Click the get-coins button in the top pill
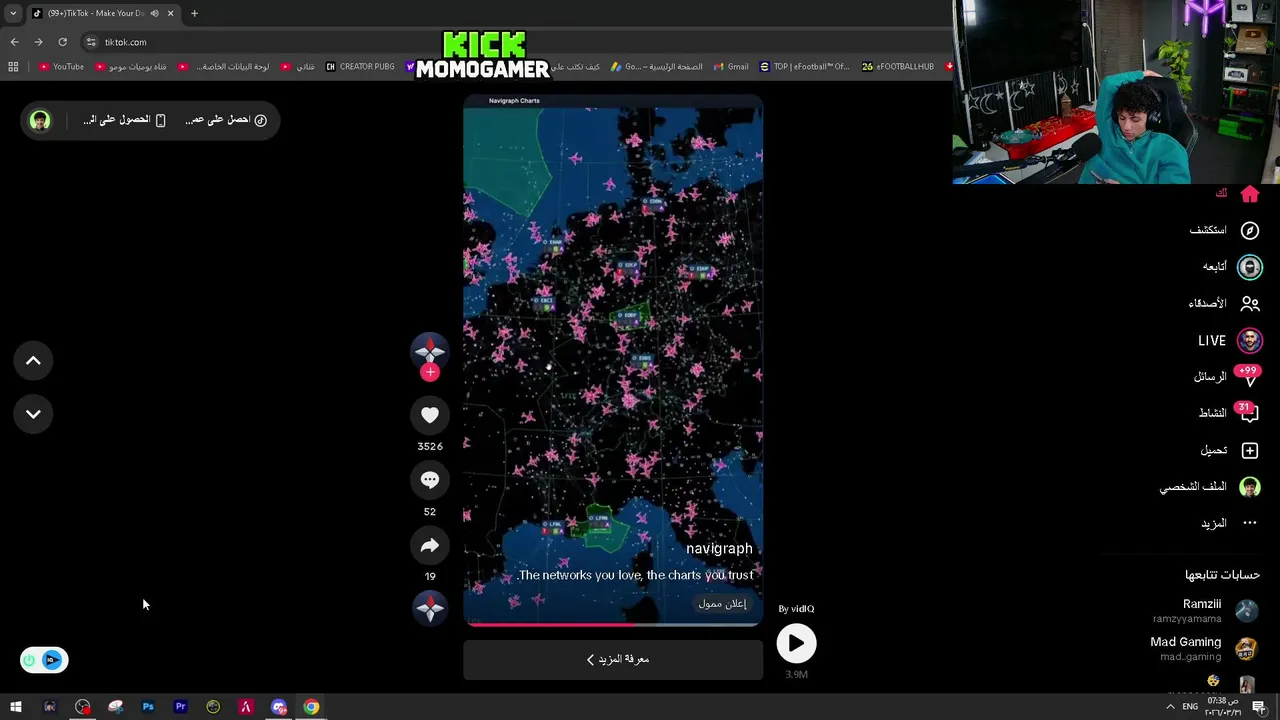This screenshot has width=1280, height=720. 226,120
